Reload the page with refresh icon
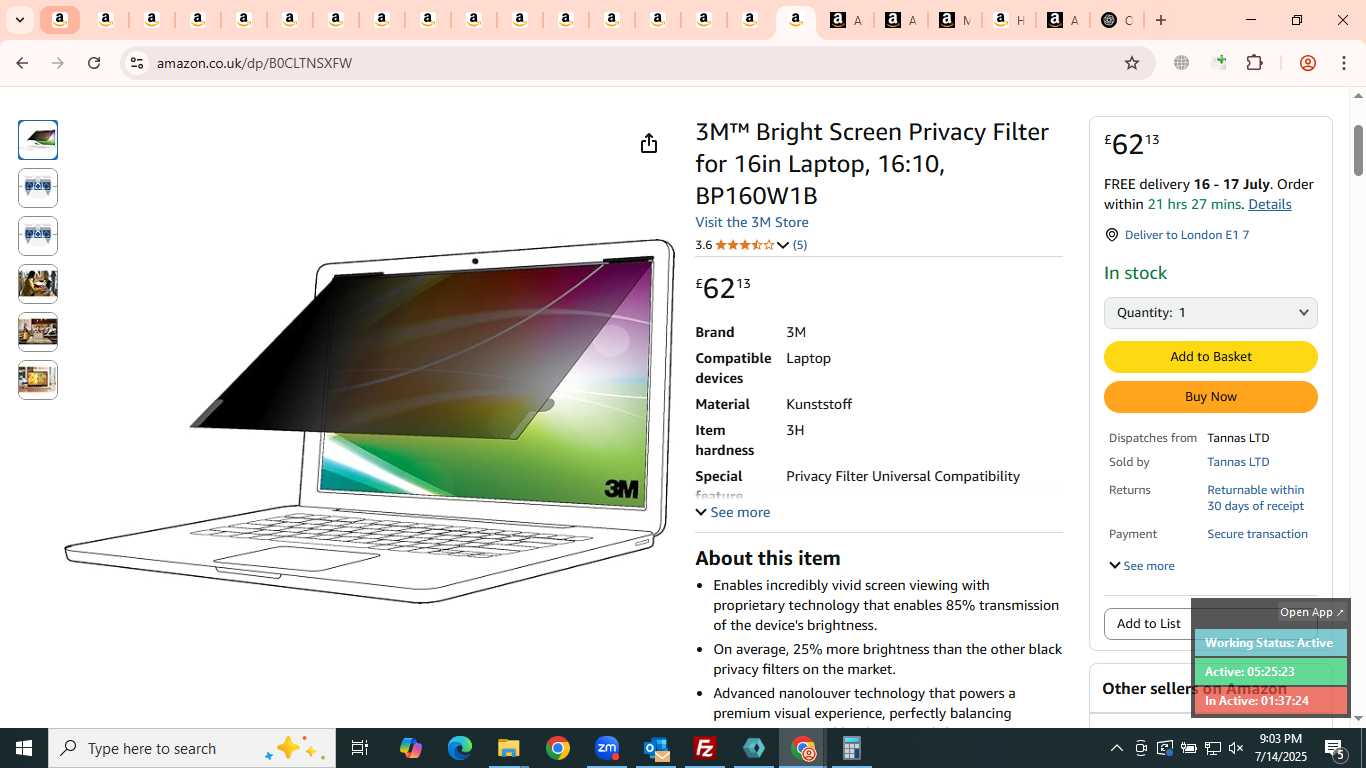Viewport: 1366px width, 768px height. 94,63
